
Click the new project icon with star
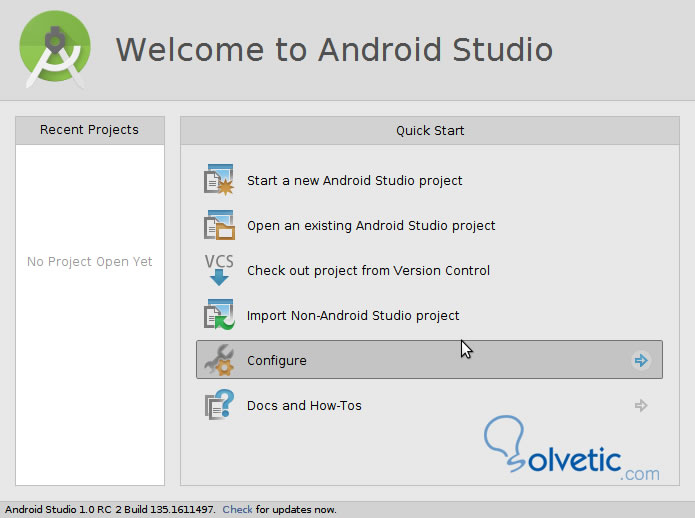[219, 179]
